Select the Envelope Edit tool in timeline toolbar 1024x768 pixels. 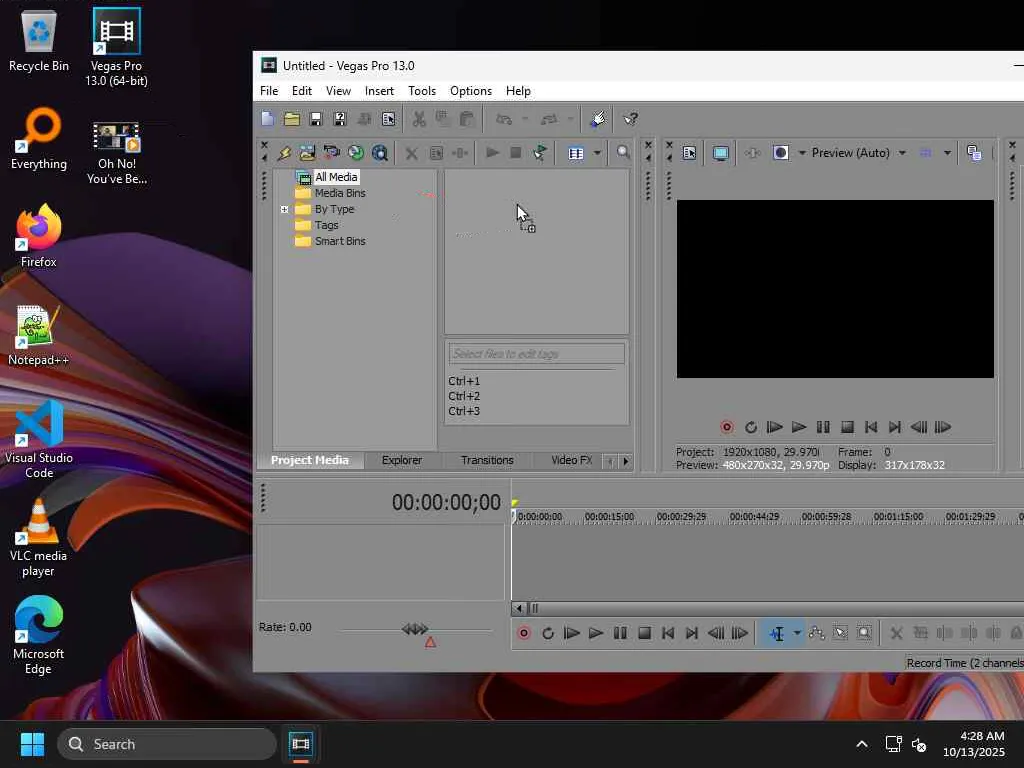(817, 633)
